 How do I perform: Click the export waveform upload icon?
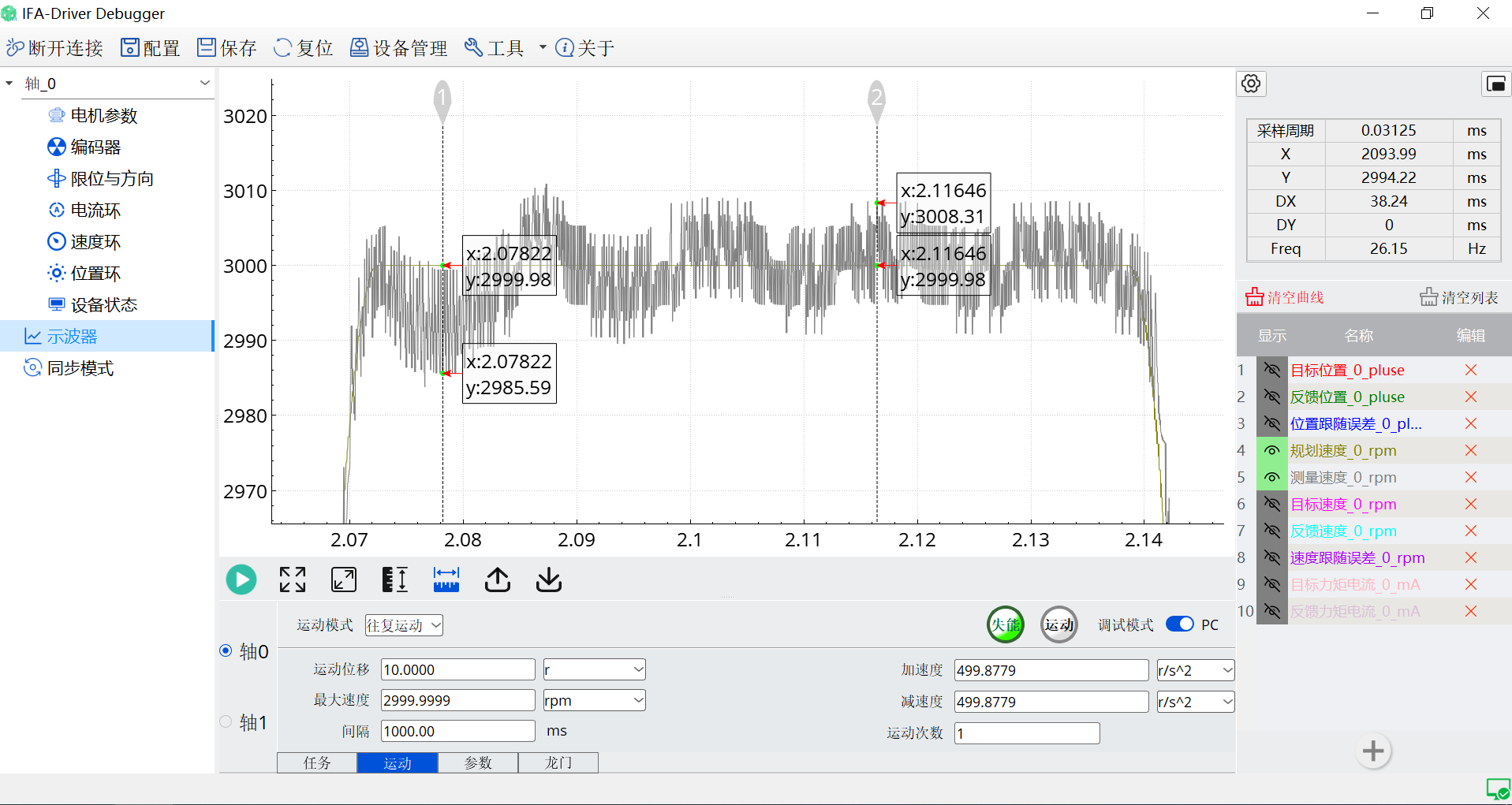pos(497,580)
